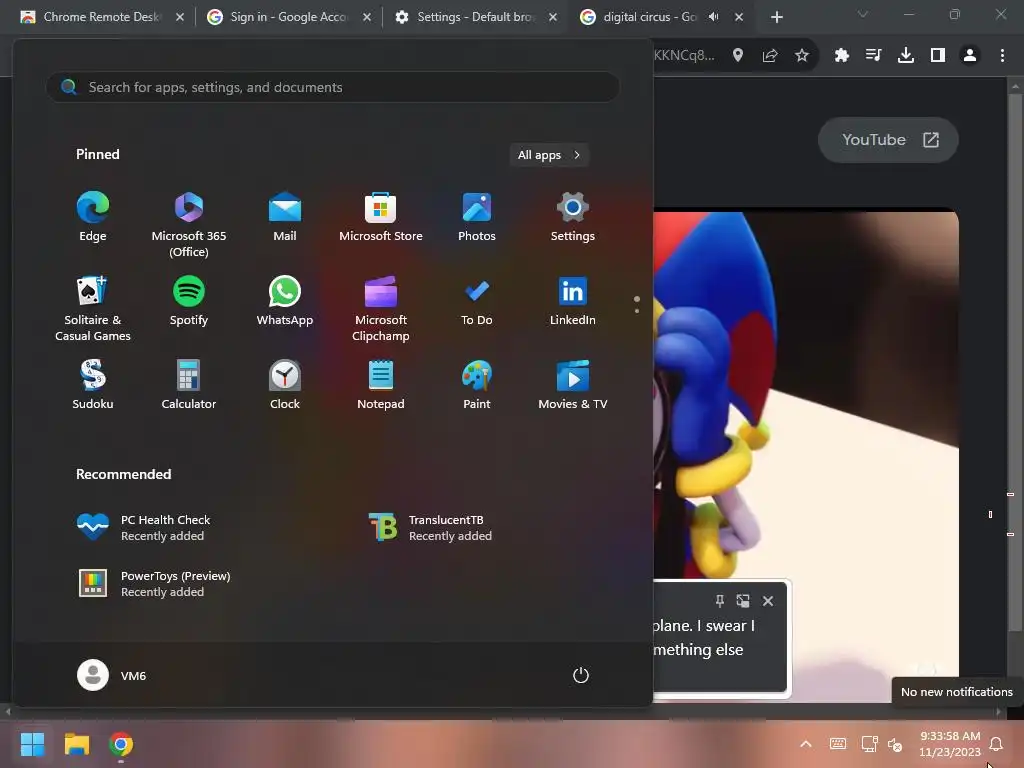Click the location permission icon in address bar
Image resolution: width=1024 pixels, height=768 pixels.
coord(738,56)
